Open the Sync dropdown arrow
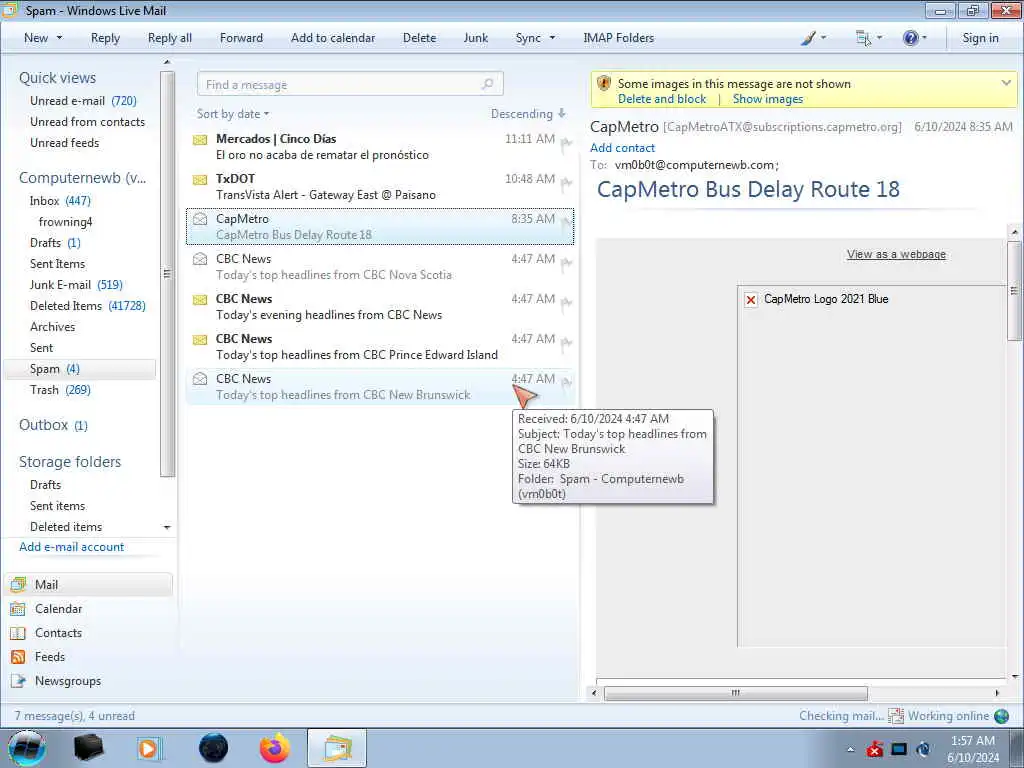 pos(552,38)
